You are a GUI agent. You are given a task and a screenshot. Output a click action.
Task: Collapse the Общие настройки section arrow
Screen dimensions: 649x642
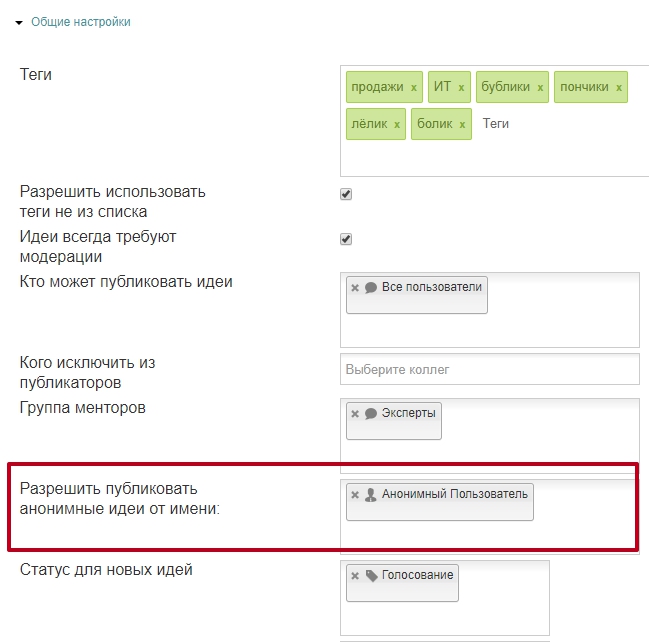click(19, 23)
